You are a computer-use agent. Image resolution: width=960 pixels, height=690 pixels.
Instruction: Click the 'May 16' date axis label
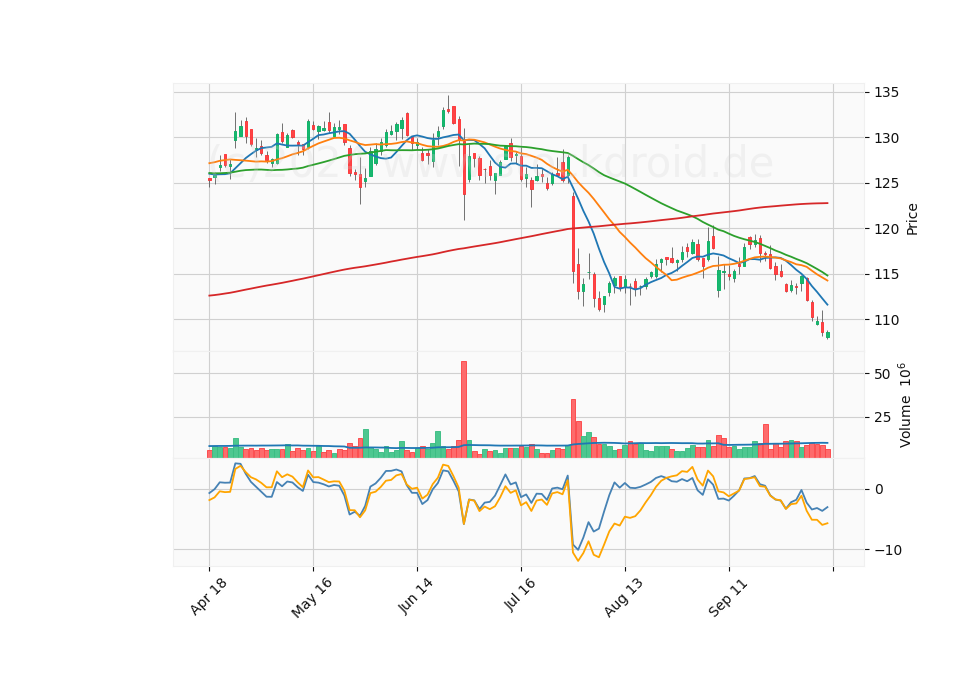312,598
